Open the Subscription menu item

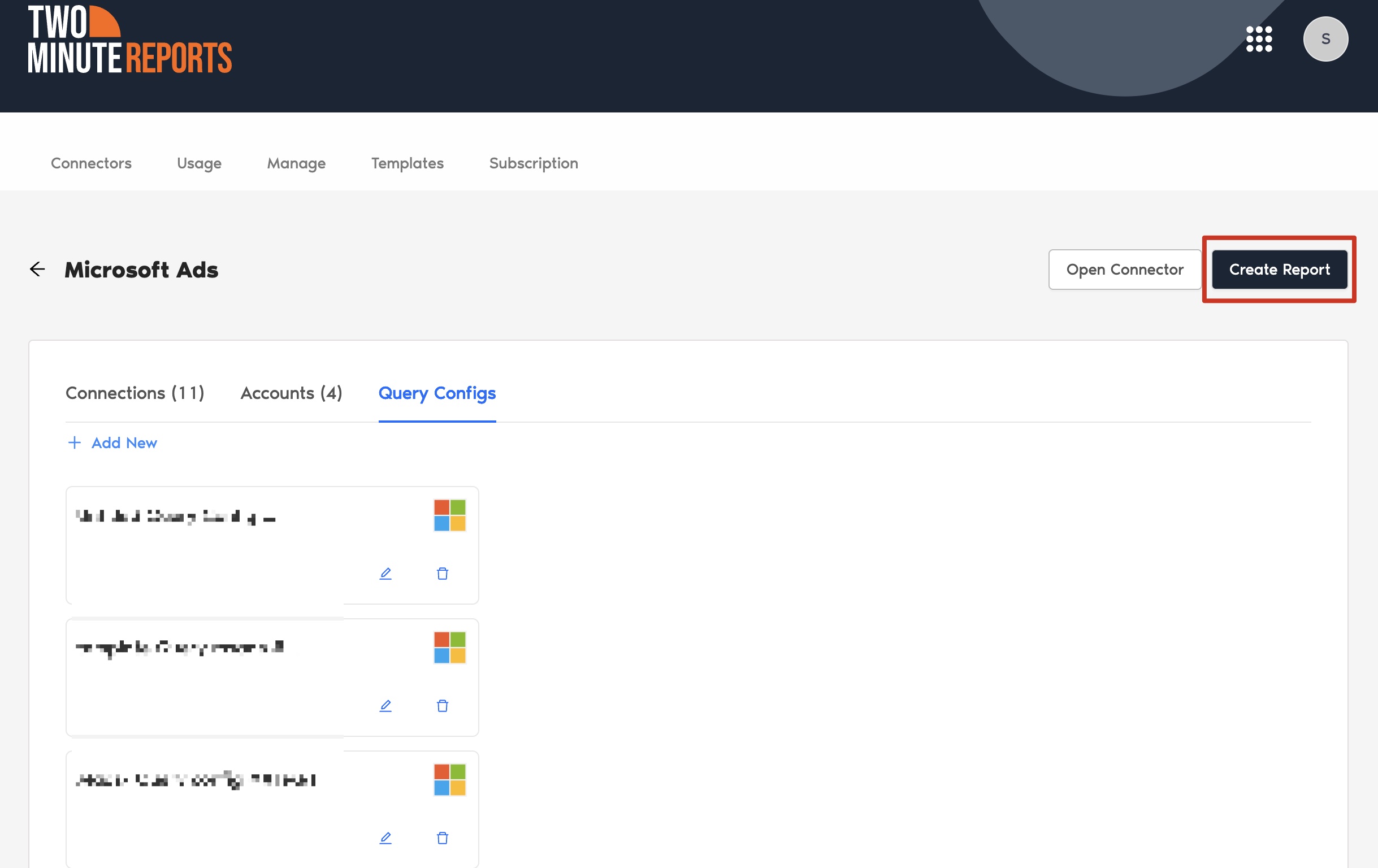(x=534, y=163)
